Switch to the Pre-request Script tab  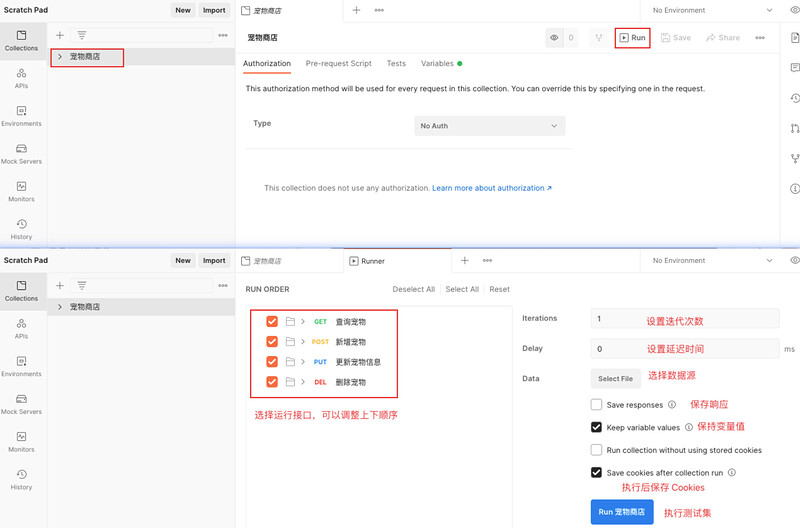coord(338,63)
